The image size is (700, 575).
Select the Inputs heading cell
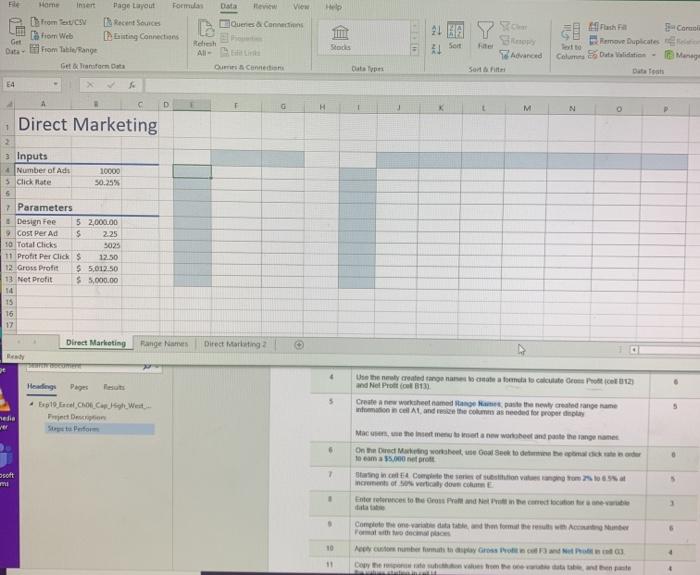pos(43,156)
